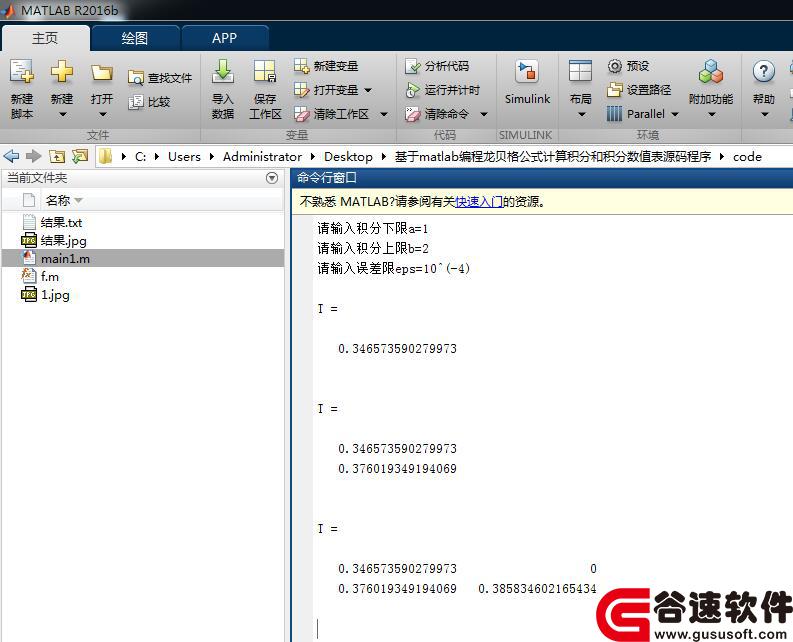Click the browse for folder icon
793x642 pixels.
point(80,156)
